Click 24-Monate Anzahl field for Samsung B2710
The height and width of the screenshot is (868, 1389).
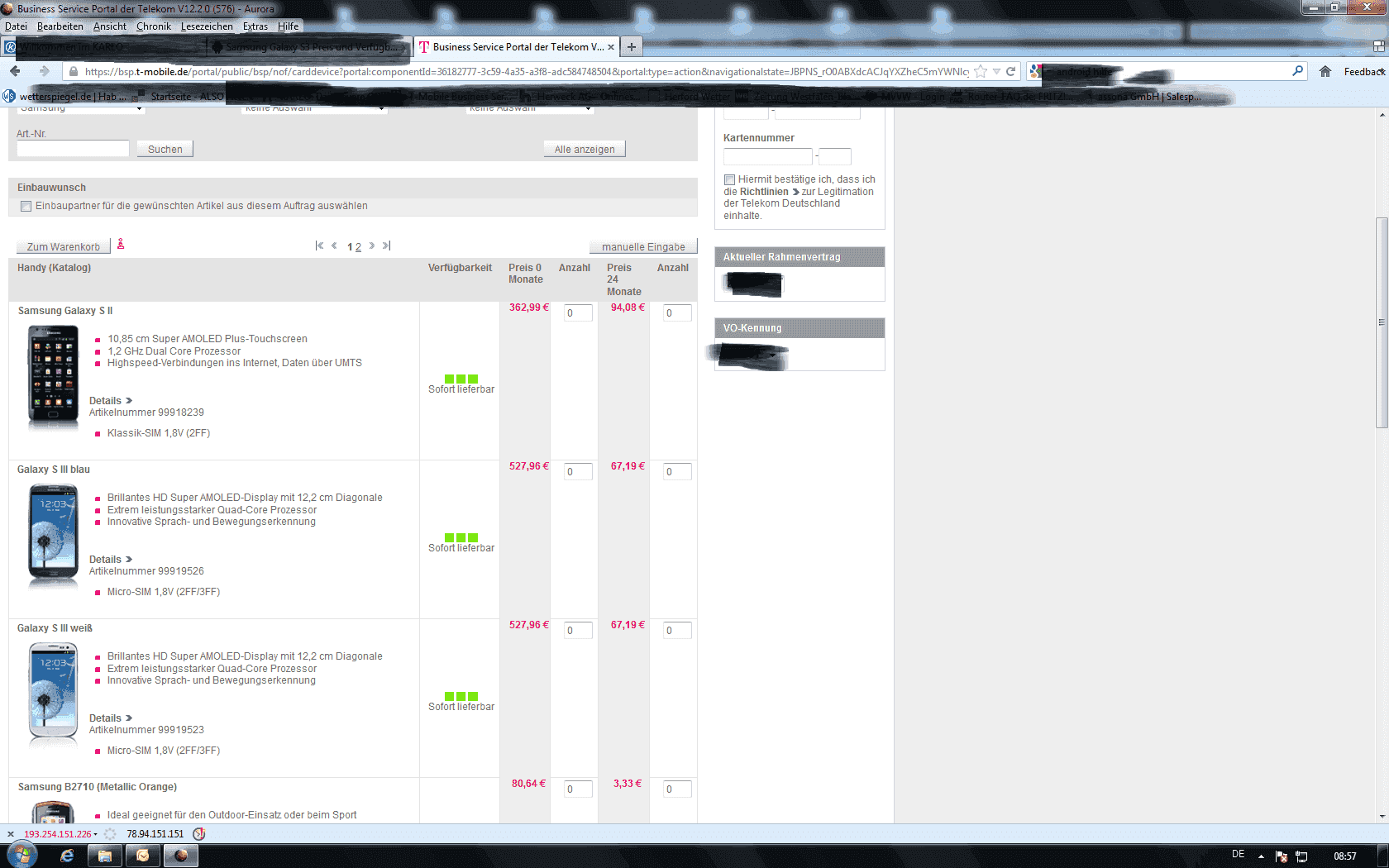(677, 789)
